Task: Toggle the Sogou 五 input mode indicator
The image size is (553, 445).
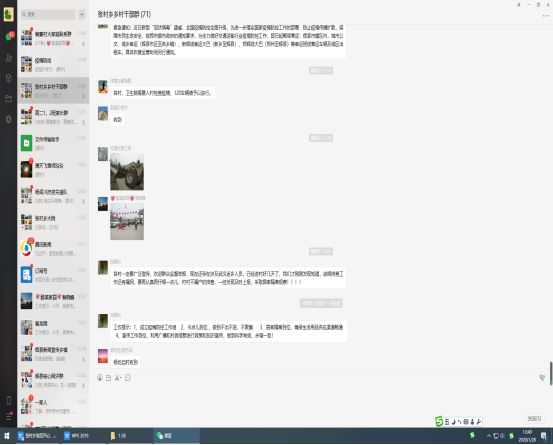Action: point(447,422)
